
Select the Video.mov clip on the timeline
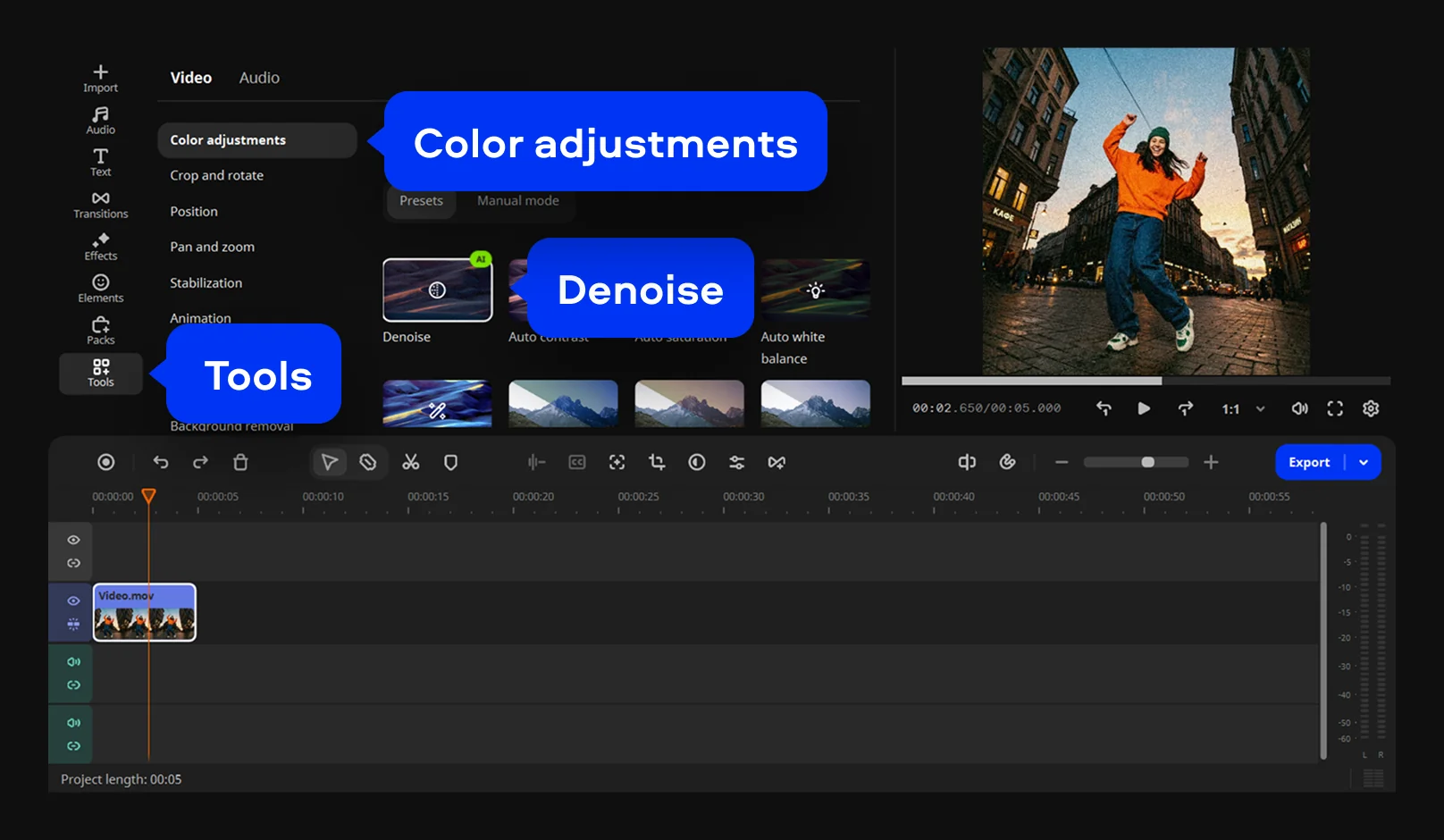click(x=145, y=613)
